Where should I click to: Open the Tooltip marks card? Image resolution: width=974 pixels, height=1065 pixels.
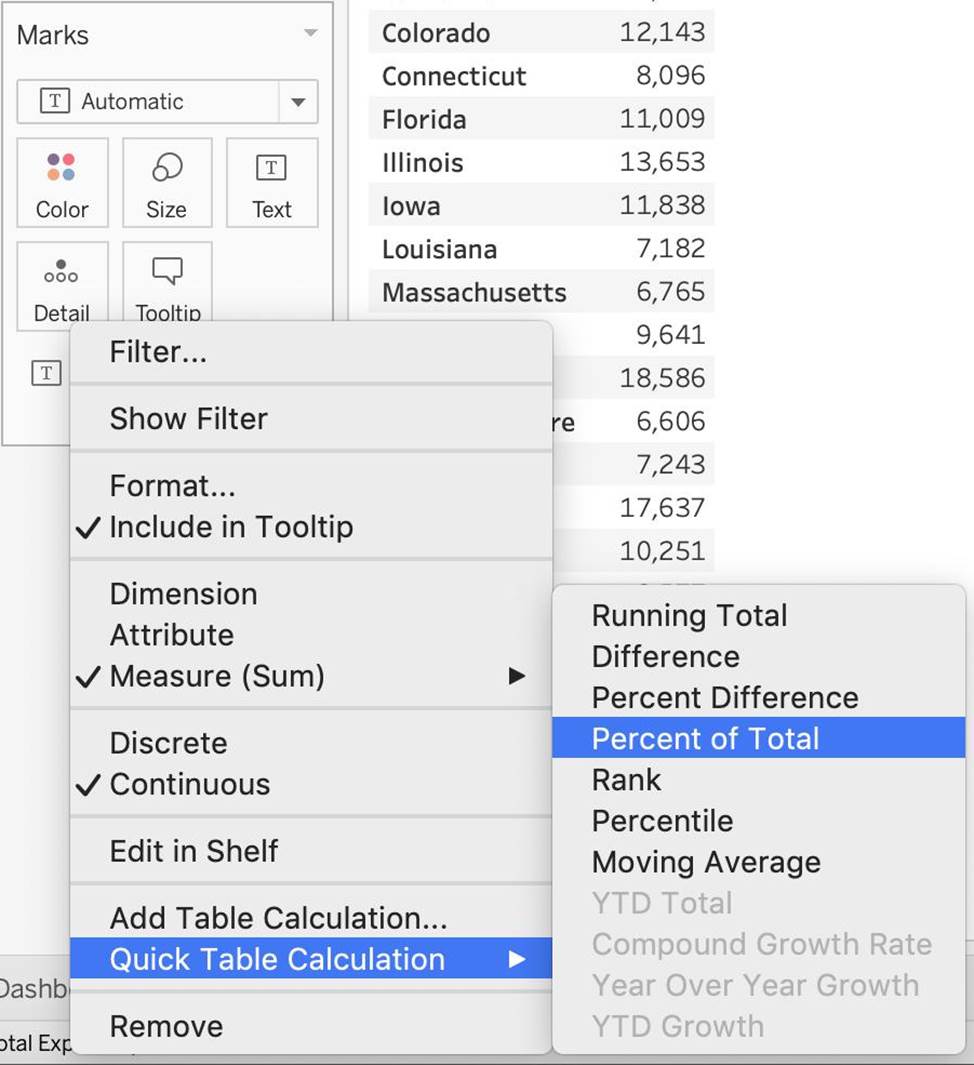(167, 285)
